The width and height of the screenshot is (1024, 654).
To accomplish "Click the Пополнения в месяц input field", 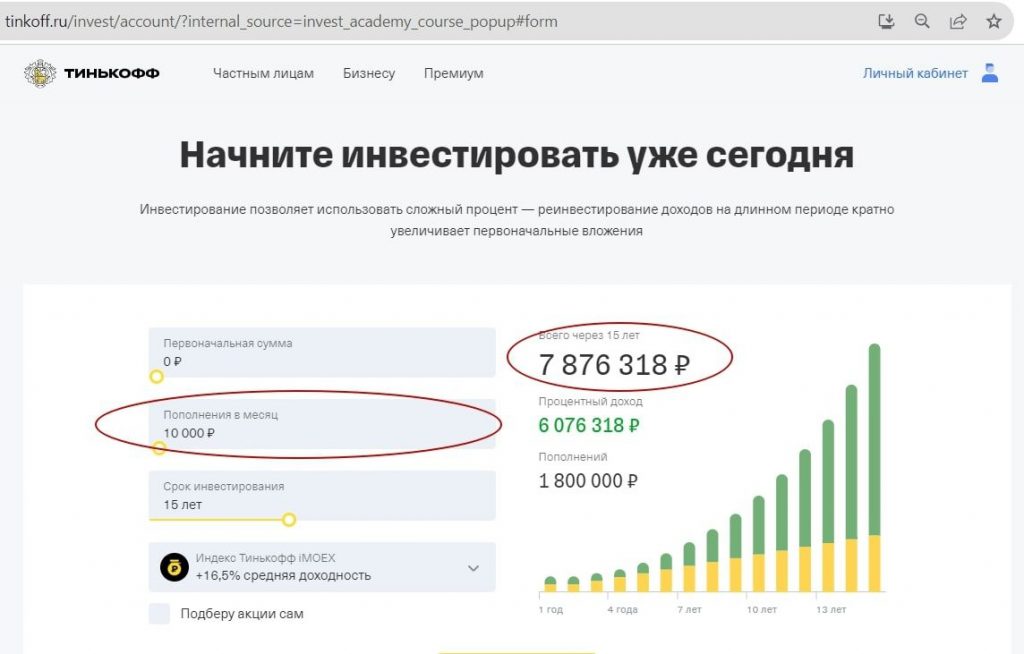I will (x=322, y=424).
